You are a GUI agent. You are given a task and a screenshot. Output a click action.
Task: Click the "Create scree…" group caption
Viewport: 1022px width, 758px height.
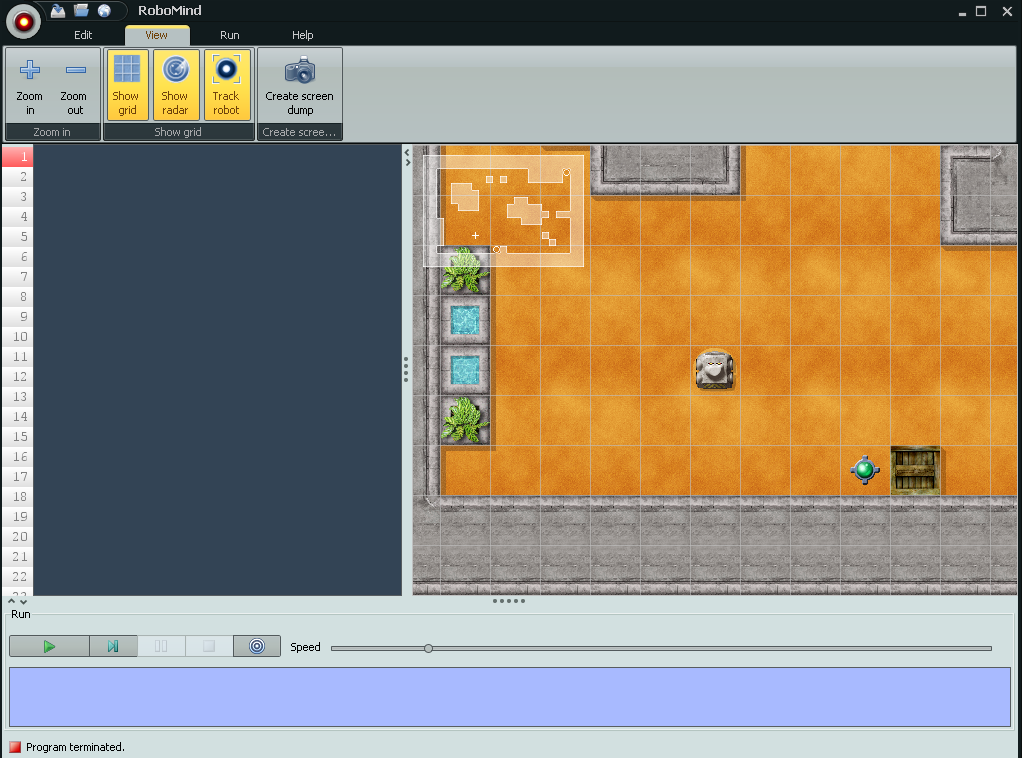click(x=299, y=132)
